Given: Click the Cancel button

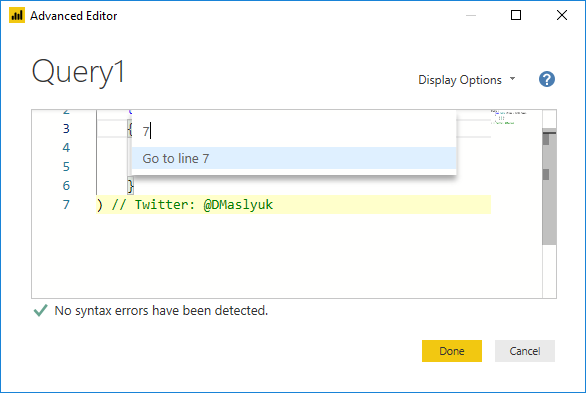Looking at the screenshot, I should (525, 351).
